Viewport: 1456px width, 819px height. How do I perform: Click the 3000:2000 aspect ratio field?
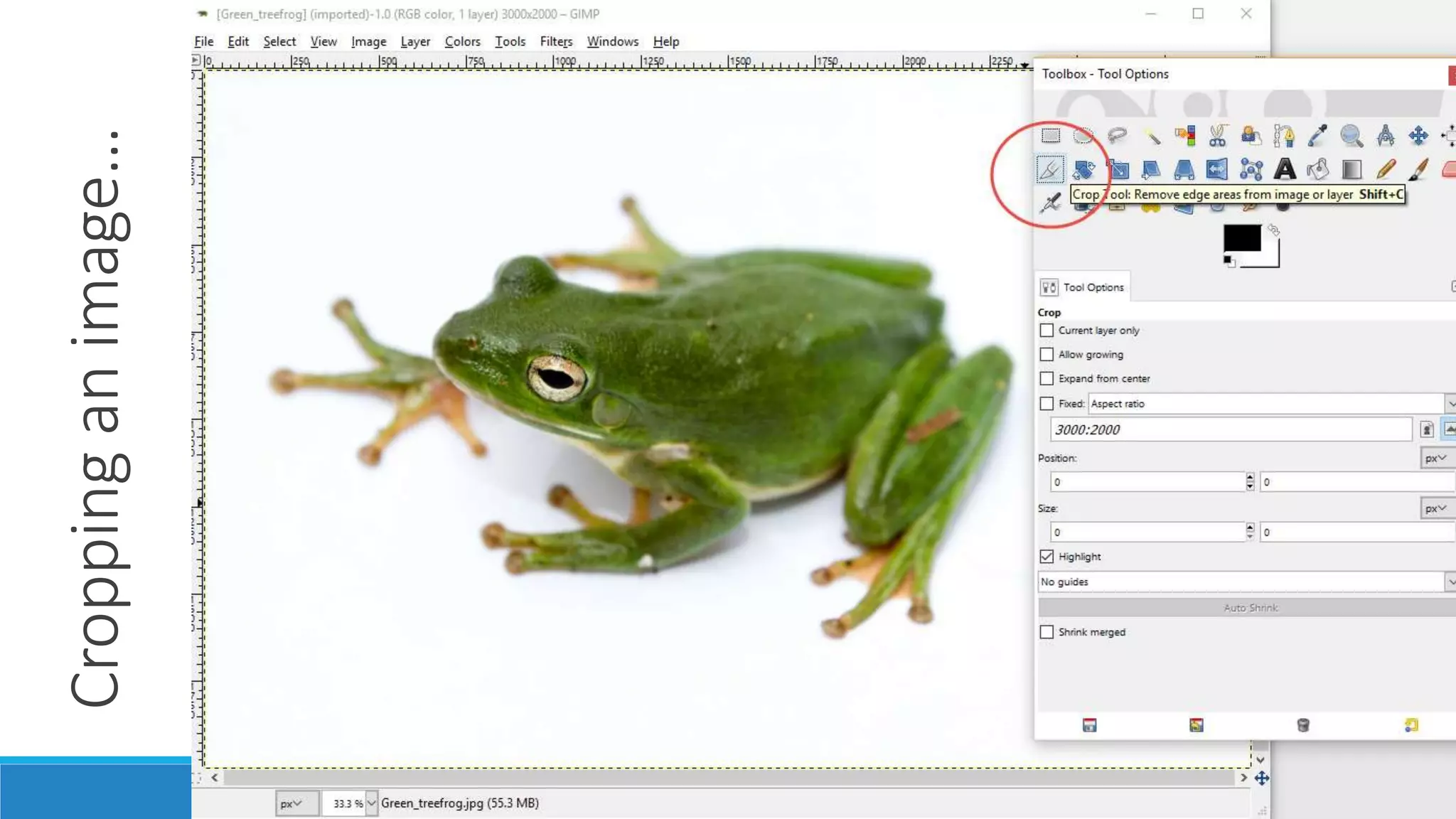1230,429
